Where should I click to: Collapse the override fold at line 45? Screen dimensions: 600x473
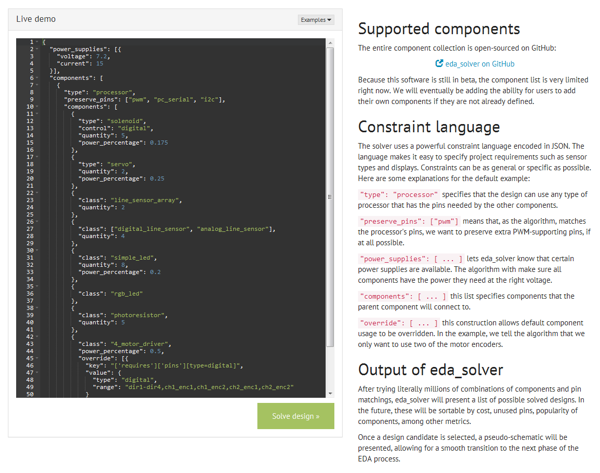pyautogui.click(x=37, y=358)
